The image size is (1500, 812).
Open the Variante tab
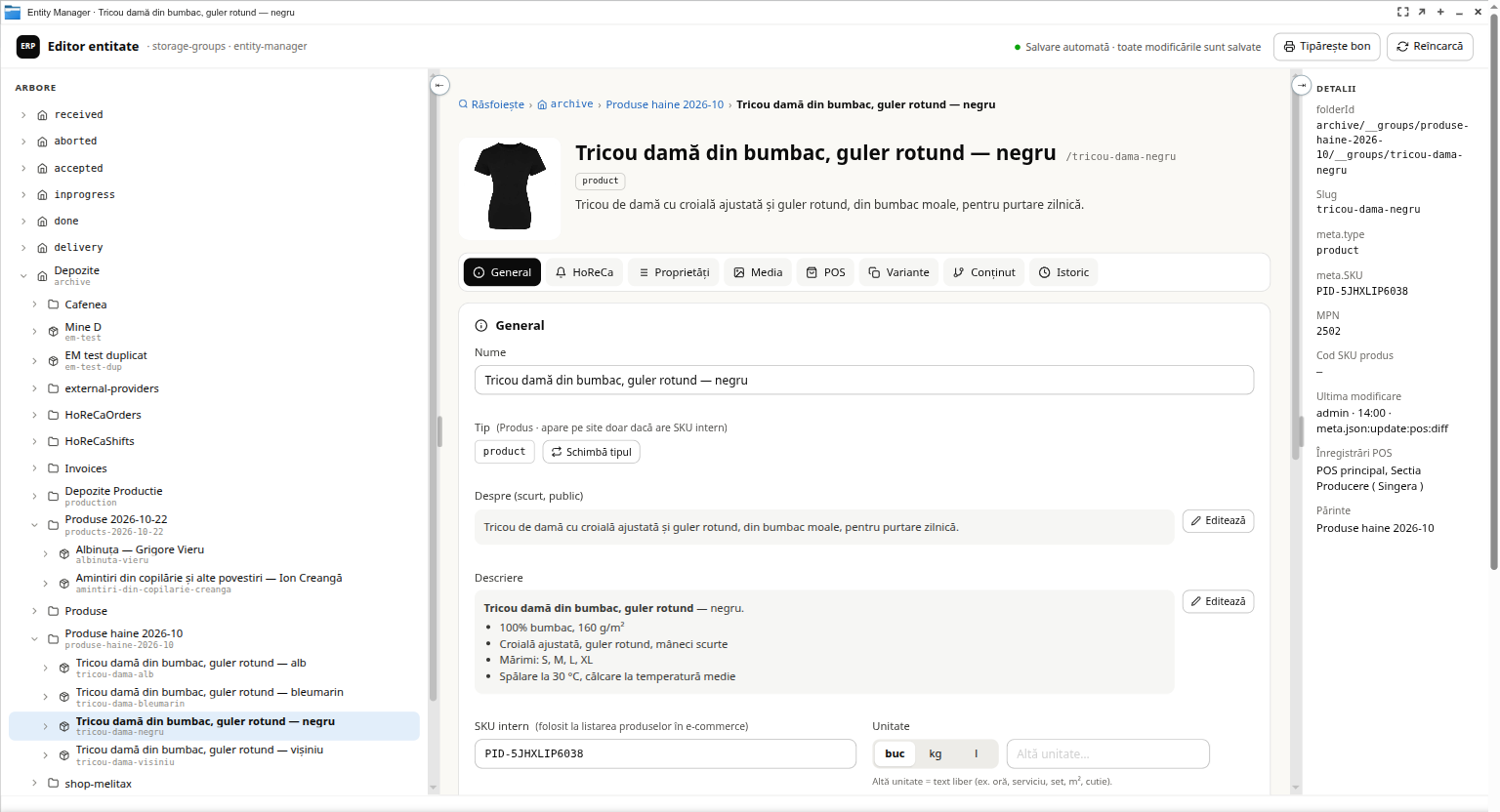pos(898,272)
